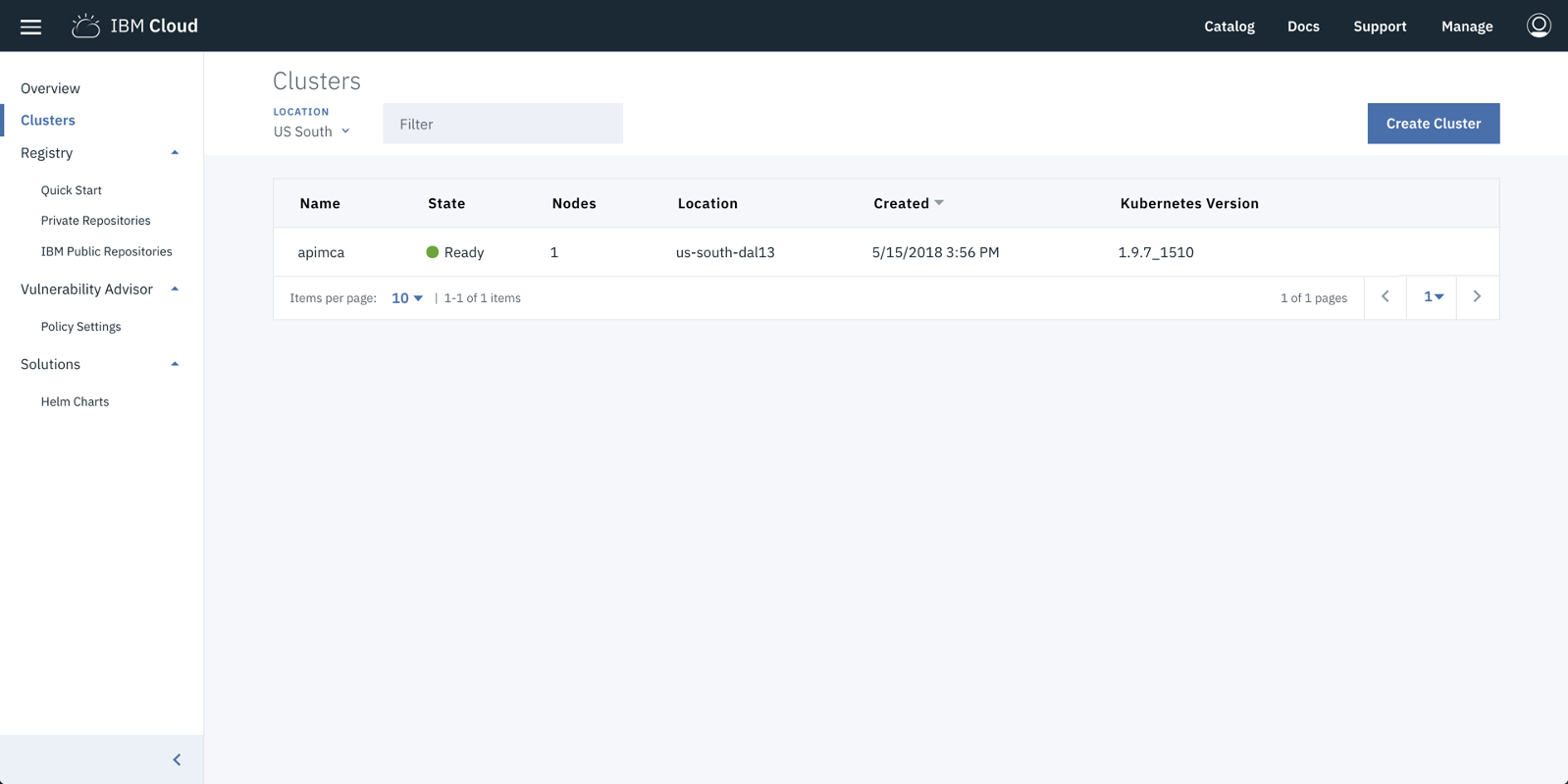Click the 1.9.7_1510 version cell
The width and height of the screenshot is (1568, 784).
(1156, 252)
